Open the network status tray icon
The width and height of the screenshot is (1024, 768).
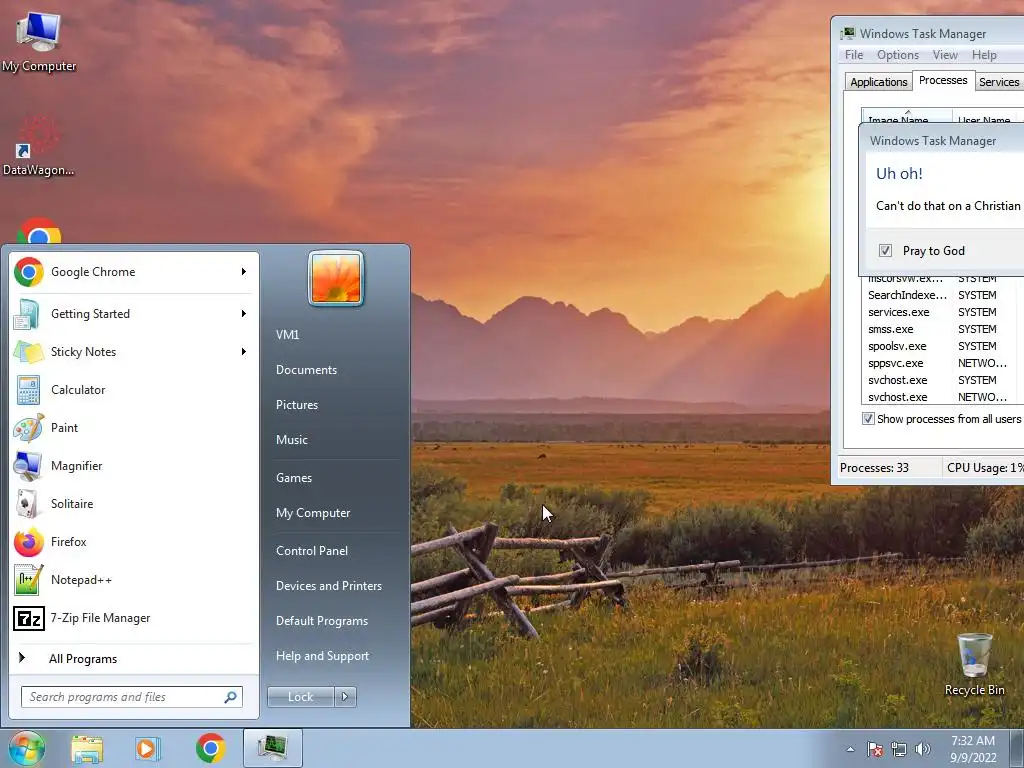point(899,749)
